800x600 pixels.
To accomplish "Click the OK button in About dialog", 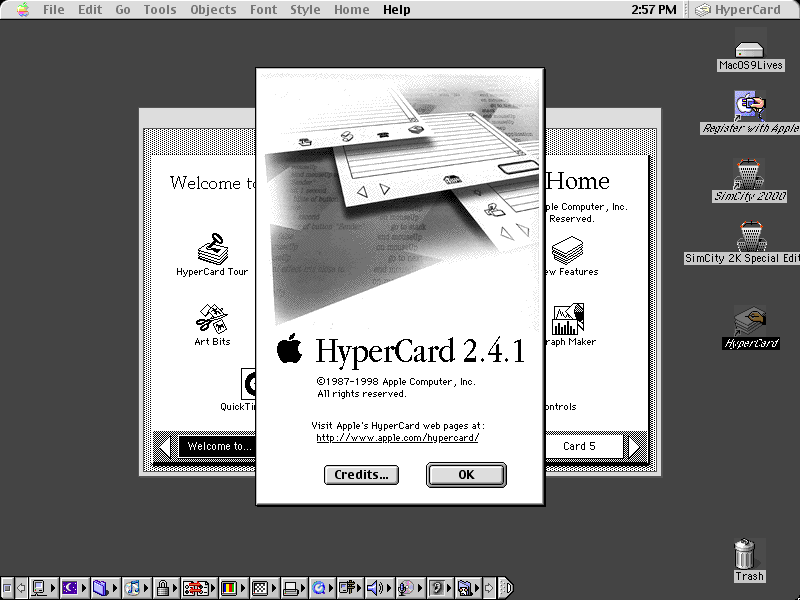I will click(466, 475).
